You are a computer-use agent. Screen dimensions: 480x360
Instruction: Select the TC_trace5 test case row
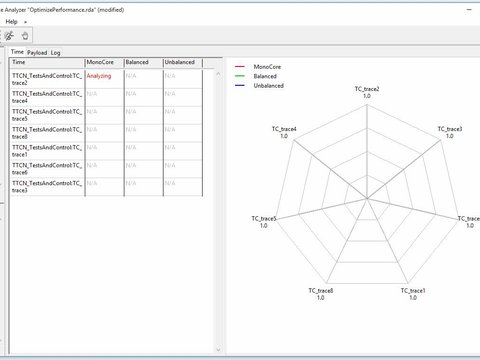tap(106, 115)
